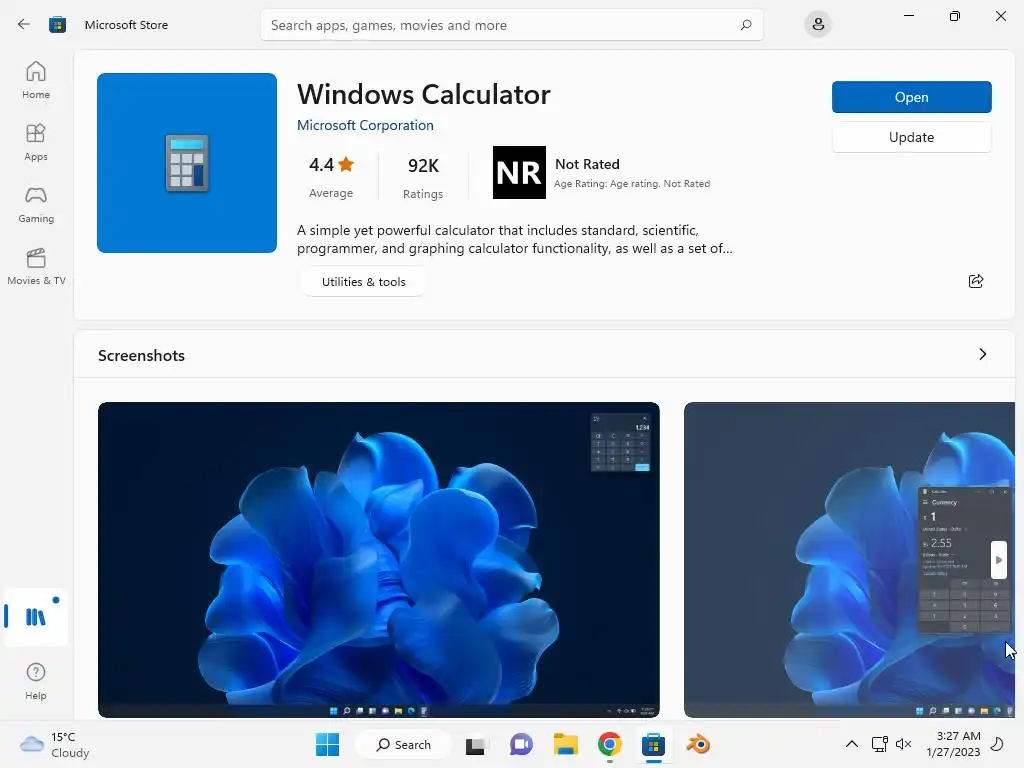Go back using the back arrow
This screenshot has height=768, width=1024.
tap(24, 25)
